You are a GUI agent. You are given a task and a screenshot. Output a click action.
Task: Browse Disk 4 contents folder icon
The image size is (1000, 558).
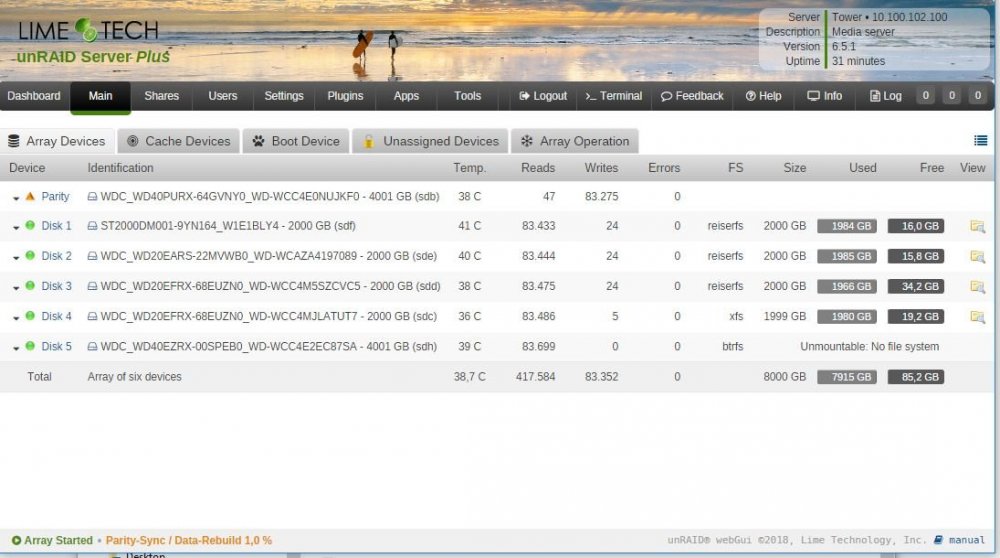click(x=977, y=316)
